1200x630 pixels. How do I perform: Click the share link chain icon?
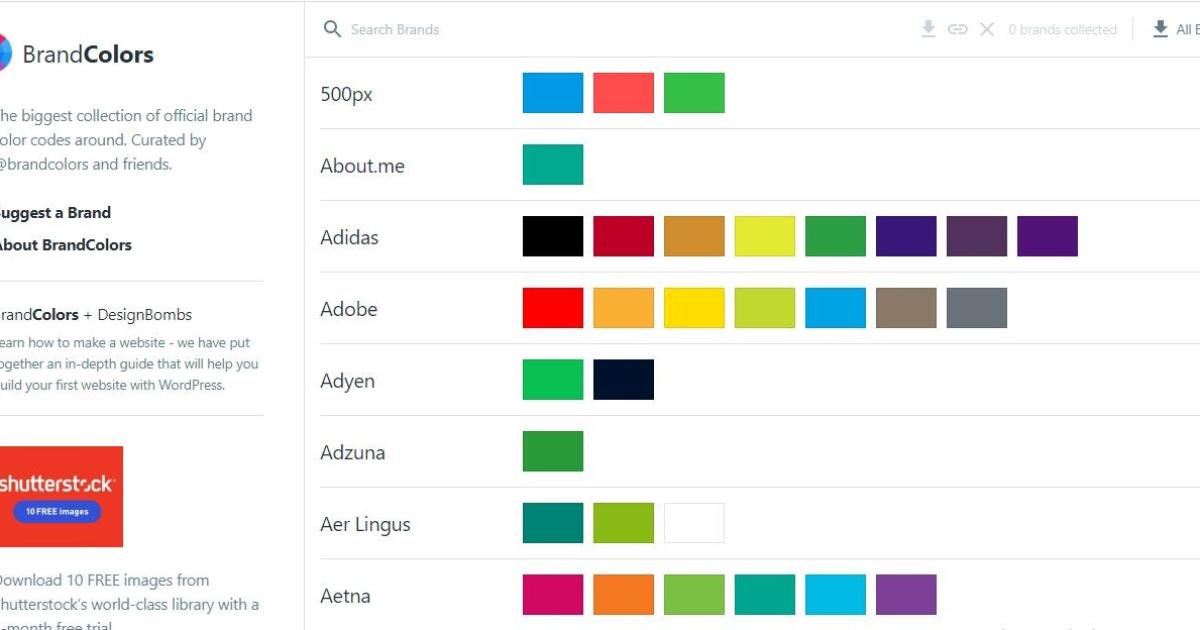pyautogui.click(x=958, y=29)
